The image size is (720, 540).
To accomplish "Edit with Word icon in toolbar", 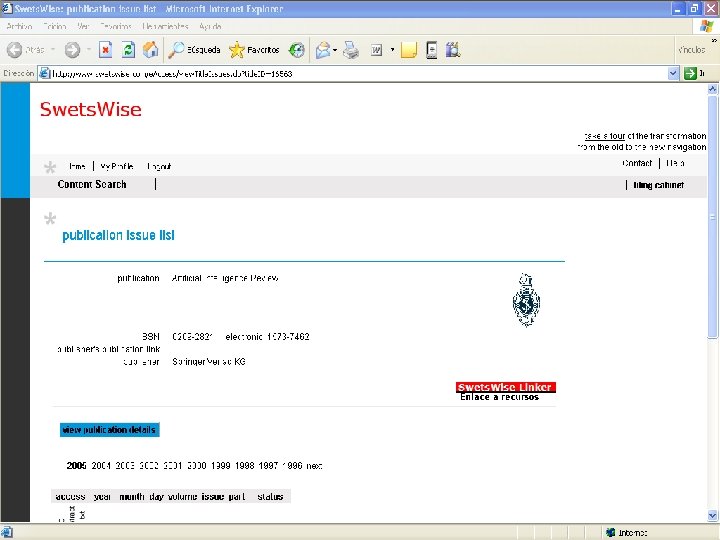I will (377, 50).
